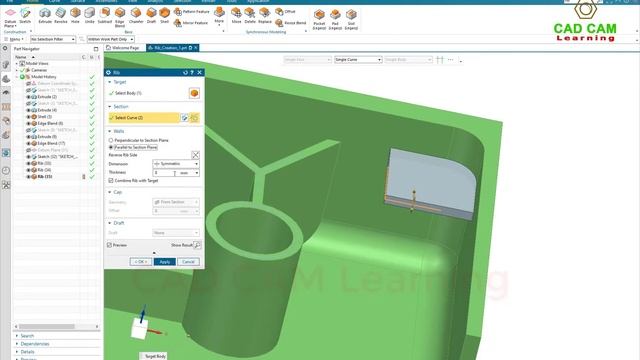640x360 pixels.
Task: Select the Hole tool
Action: pyautogui.click(x=75, y=16)
